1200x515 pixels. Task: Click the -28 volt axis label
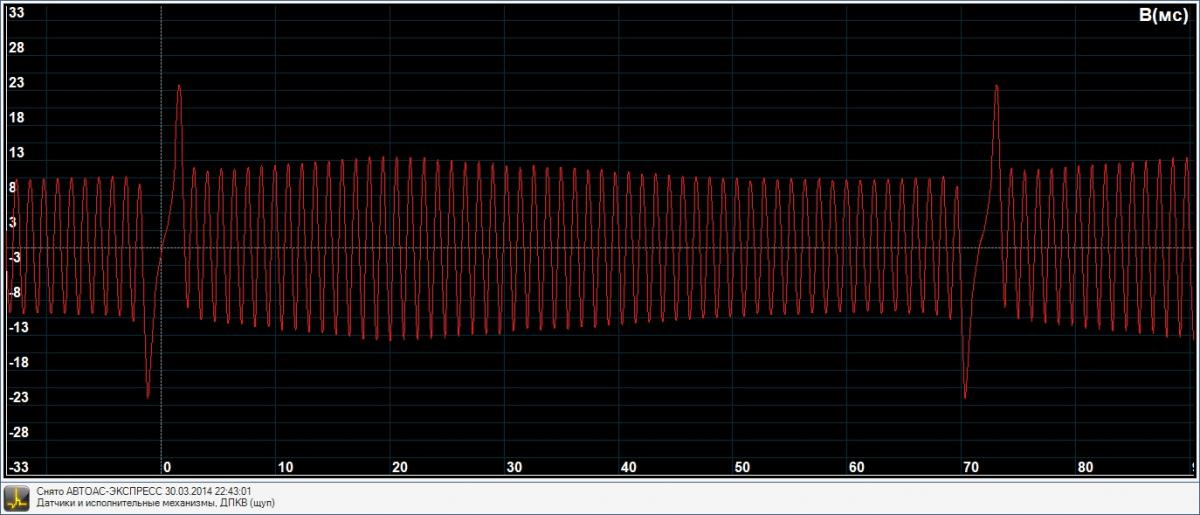(18, 432)
